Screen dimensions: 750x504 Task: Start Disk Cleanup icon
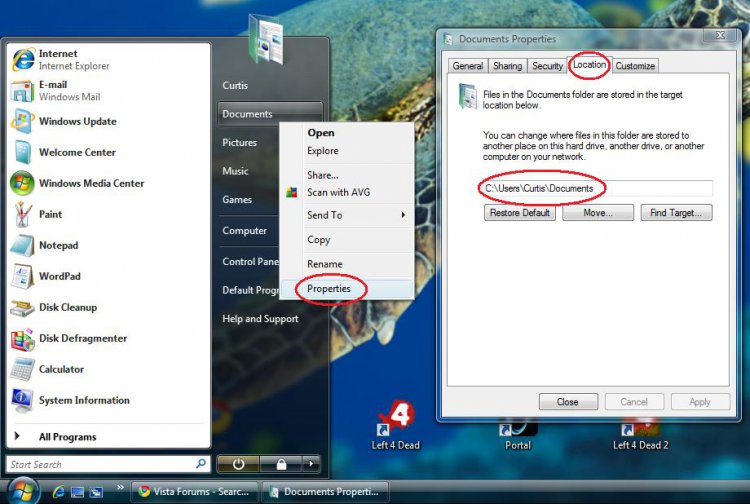pos(22,307)
